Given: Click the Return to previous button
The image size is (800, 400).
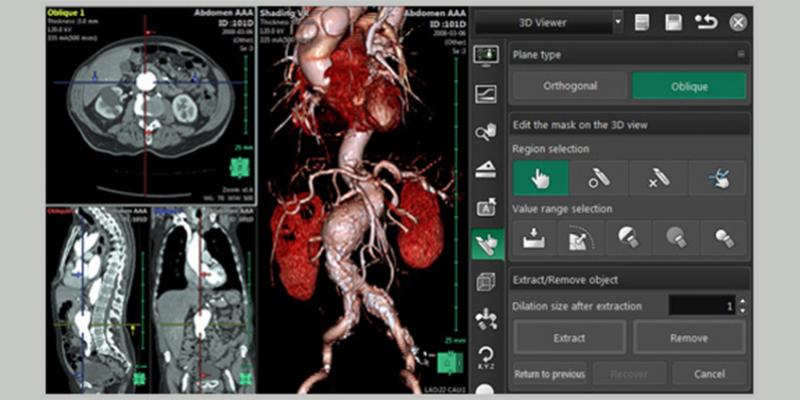Looking at the screenshot, I should [x=549, y=374].
